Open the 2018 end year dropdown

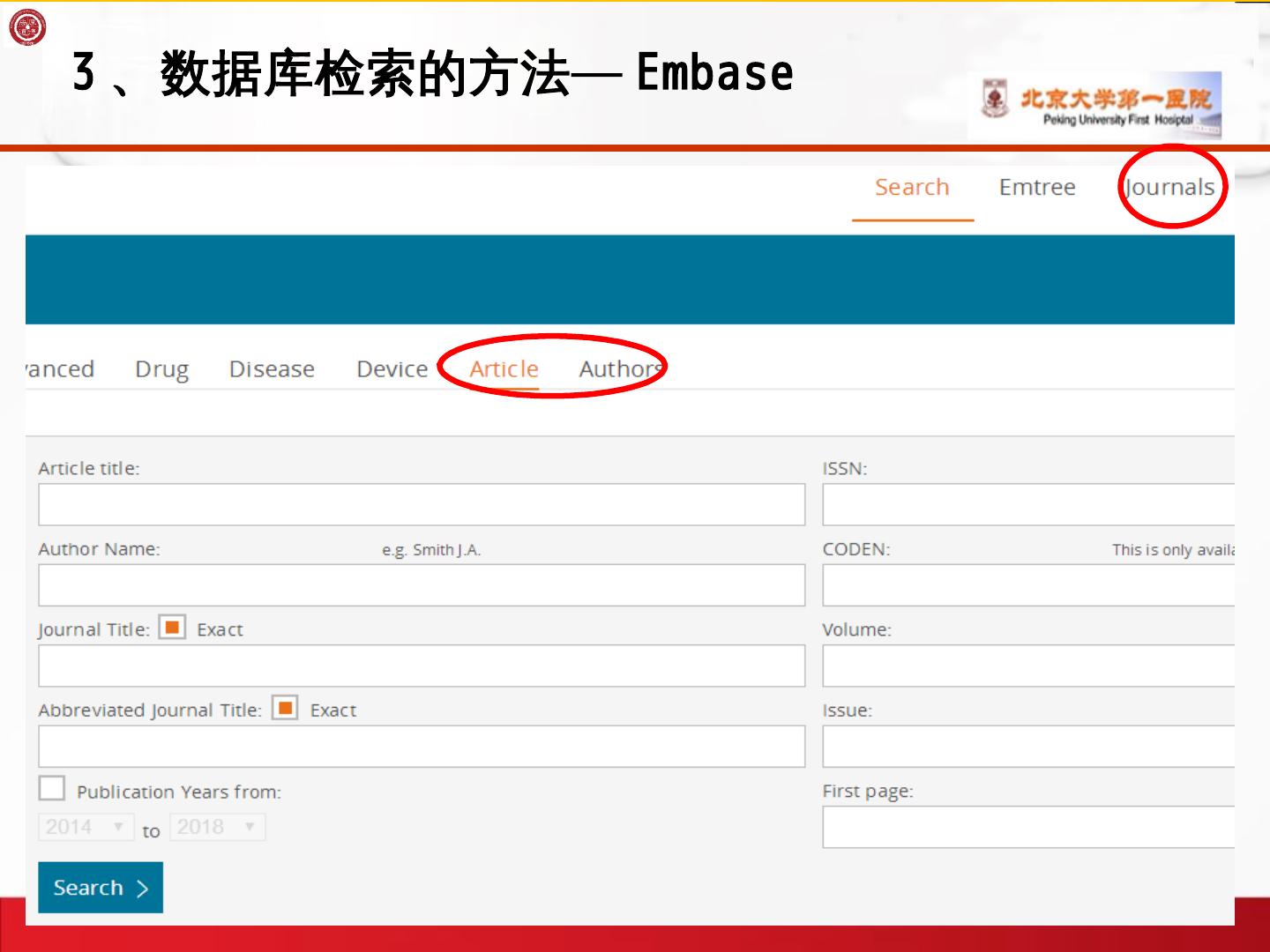(x=217, y=827)
